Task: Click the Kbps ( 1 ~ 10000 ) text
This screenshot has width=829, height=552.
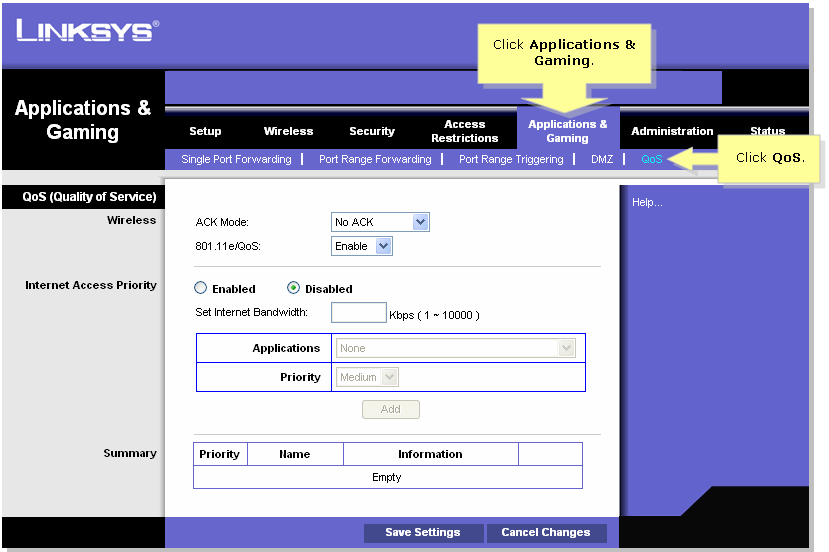Action: [x=435, y=315]
